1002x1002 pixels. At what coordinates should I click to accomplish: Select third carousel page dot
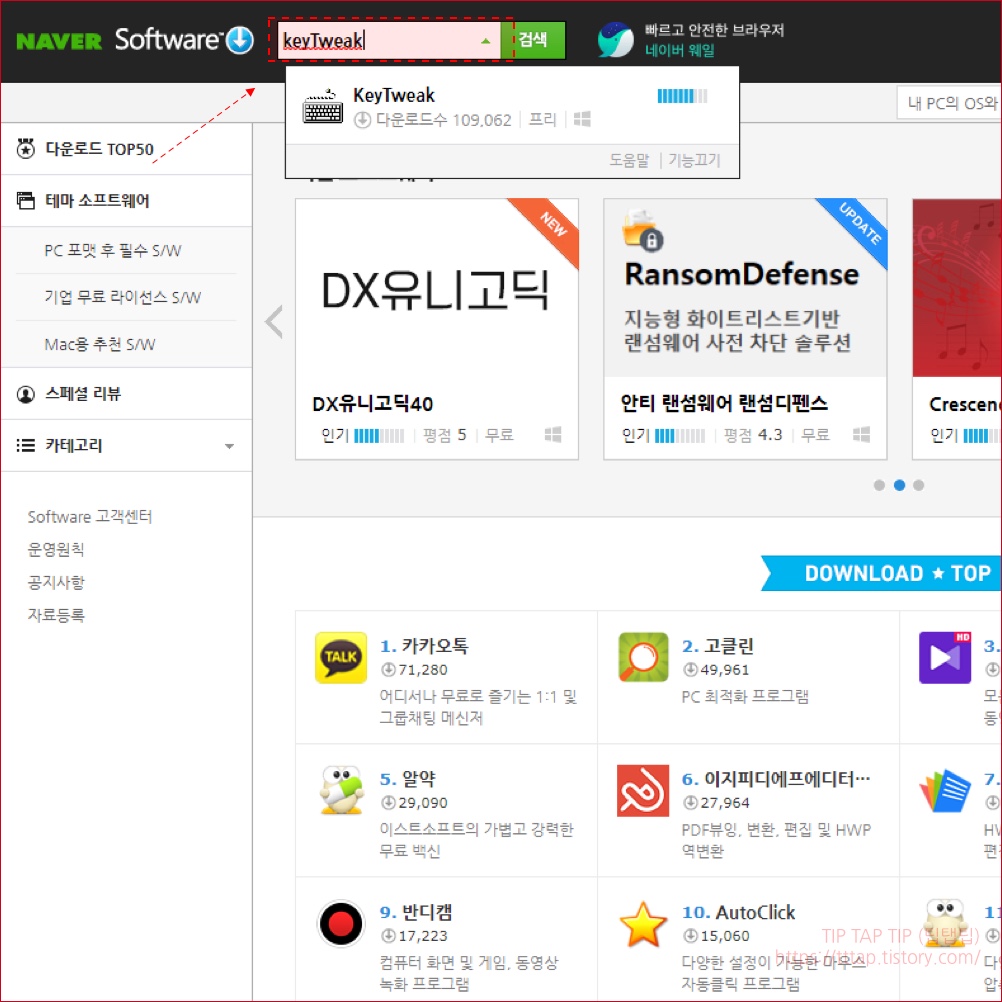pos(918,486)
